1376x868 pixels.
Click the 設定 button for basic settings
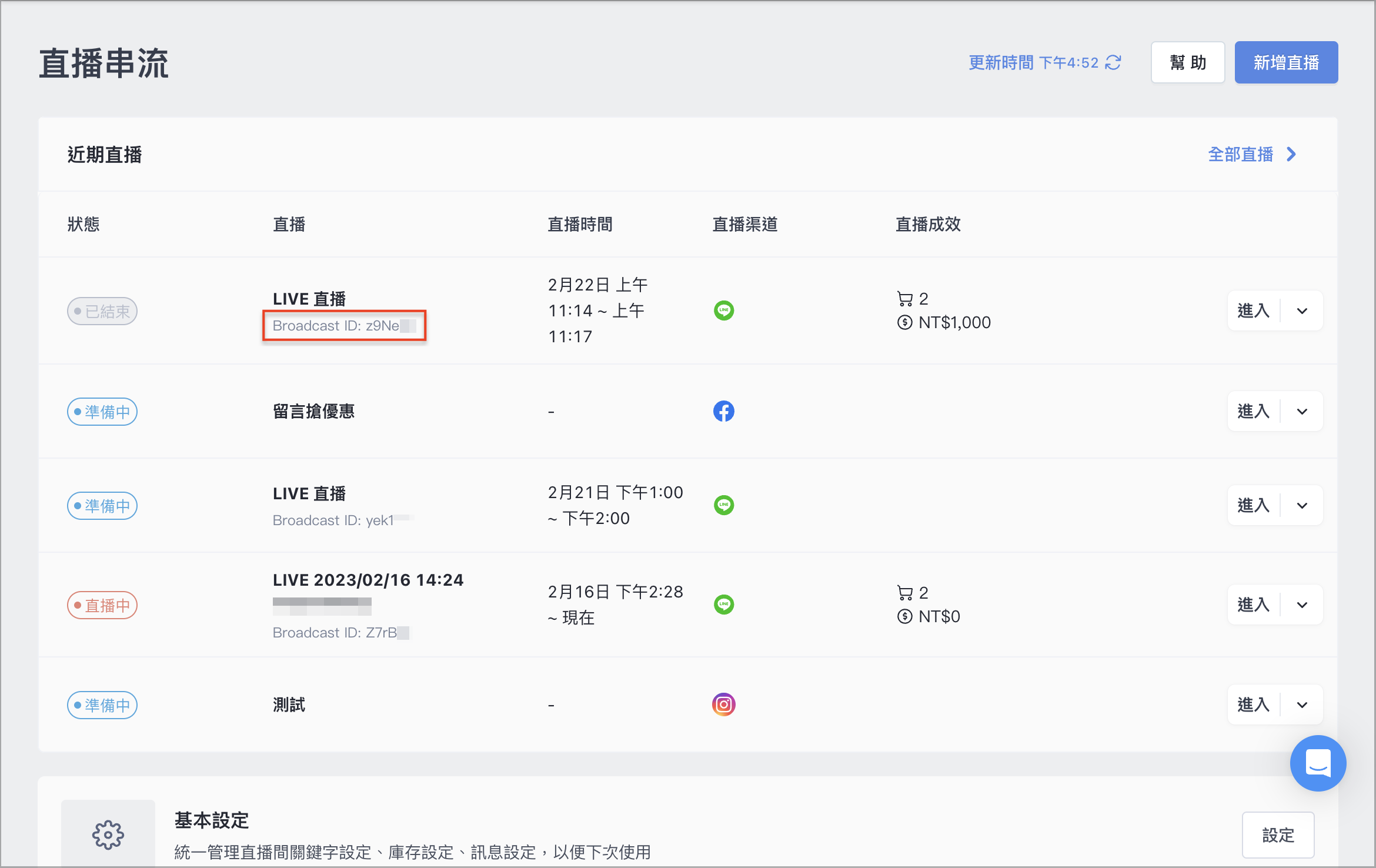(x=1278, y=835)
